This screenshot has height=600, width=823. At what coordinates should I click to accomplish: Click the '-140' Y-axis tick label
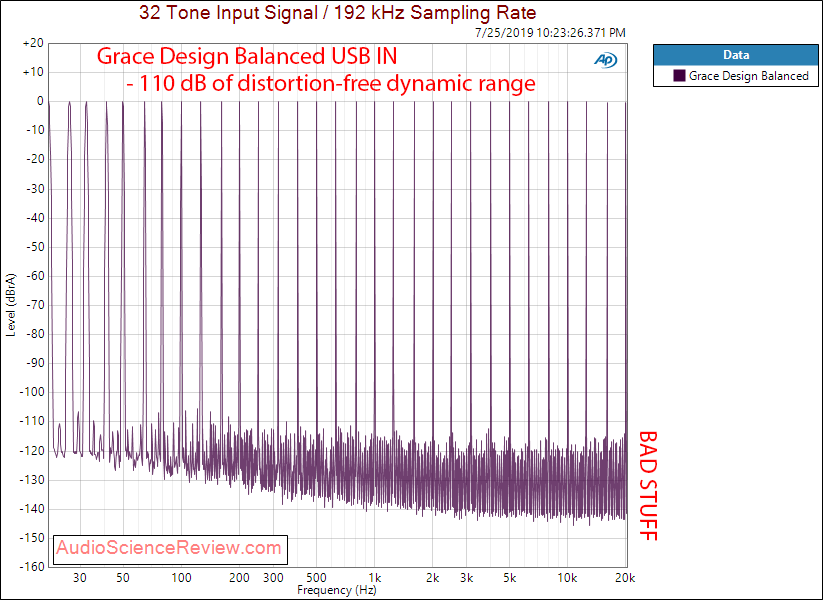31,509
